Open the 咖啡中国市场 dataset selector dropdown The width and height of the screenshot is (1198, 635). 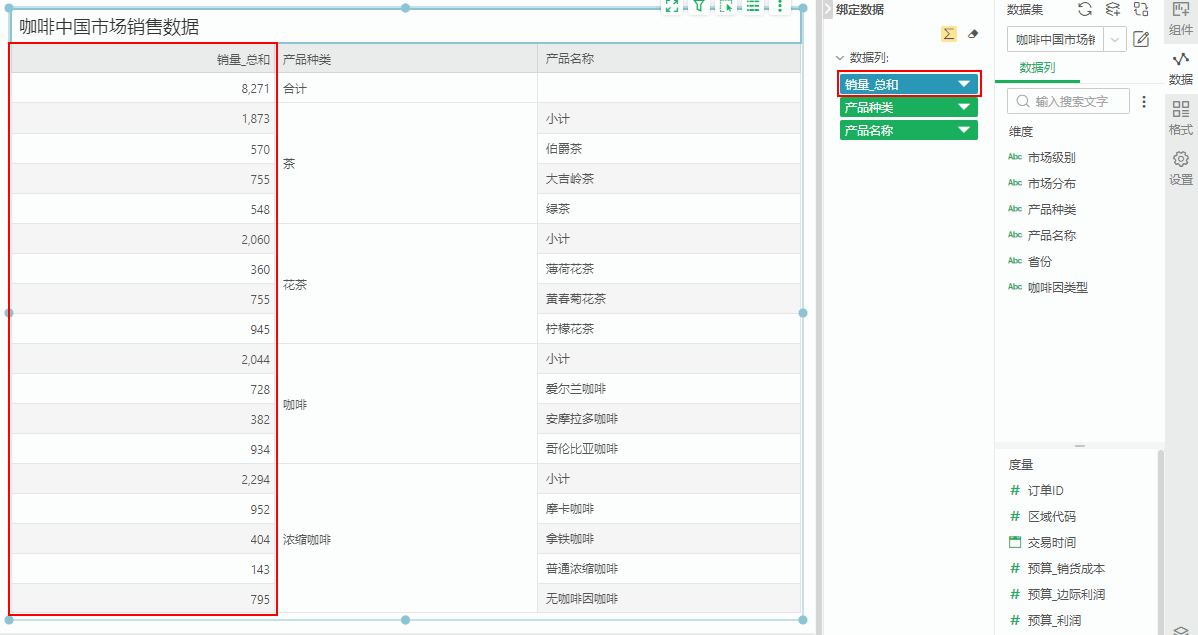point(1114,40)
